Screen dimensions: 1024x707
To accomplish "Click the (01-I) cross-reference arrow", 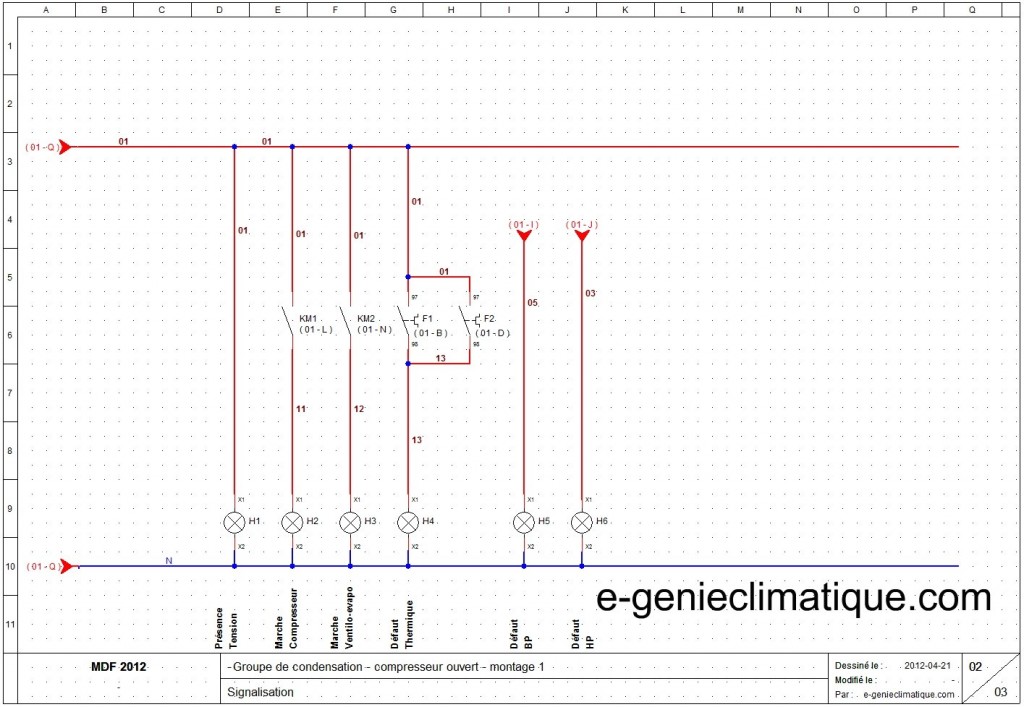I will 523,235.
